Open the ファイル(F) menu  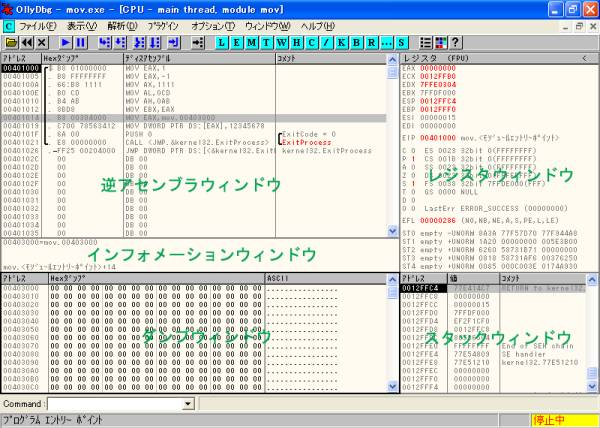[x=38, y=24]
